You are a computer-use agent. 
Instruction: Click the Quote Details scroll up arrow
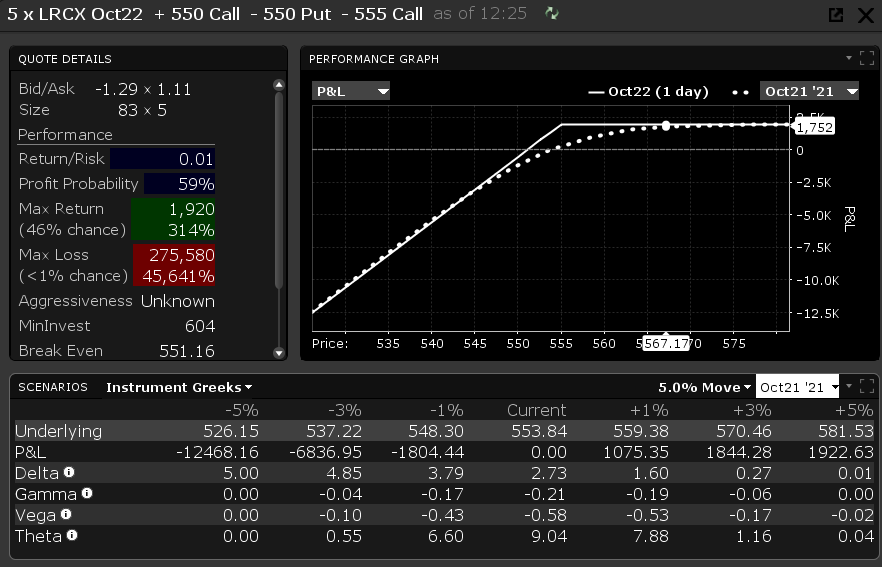click(x=278, y=85)
